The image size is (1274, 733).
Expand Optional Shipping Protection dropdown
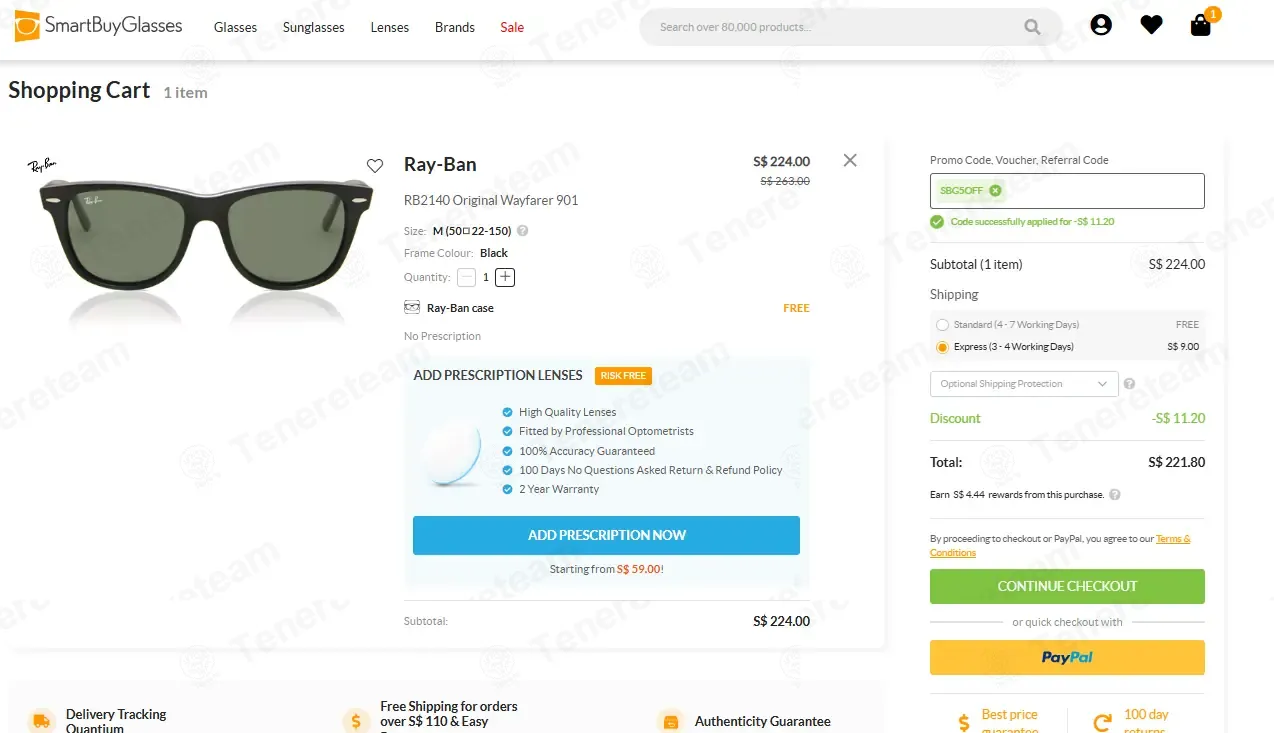click(1024, 384)
